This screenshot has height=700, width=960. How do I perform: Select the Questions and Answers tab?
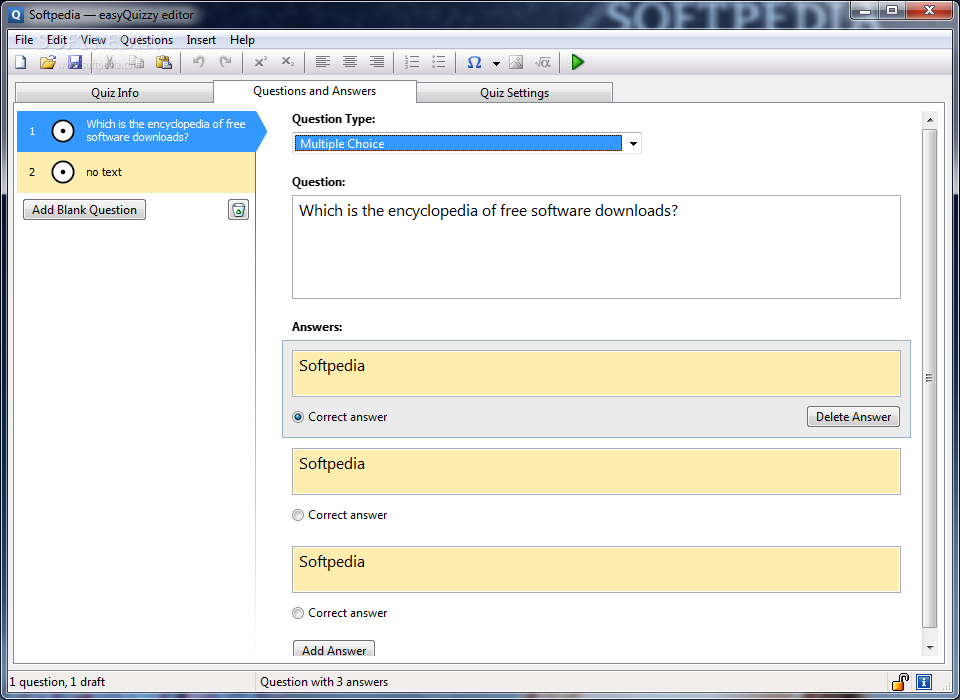click(315, 91)
